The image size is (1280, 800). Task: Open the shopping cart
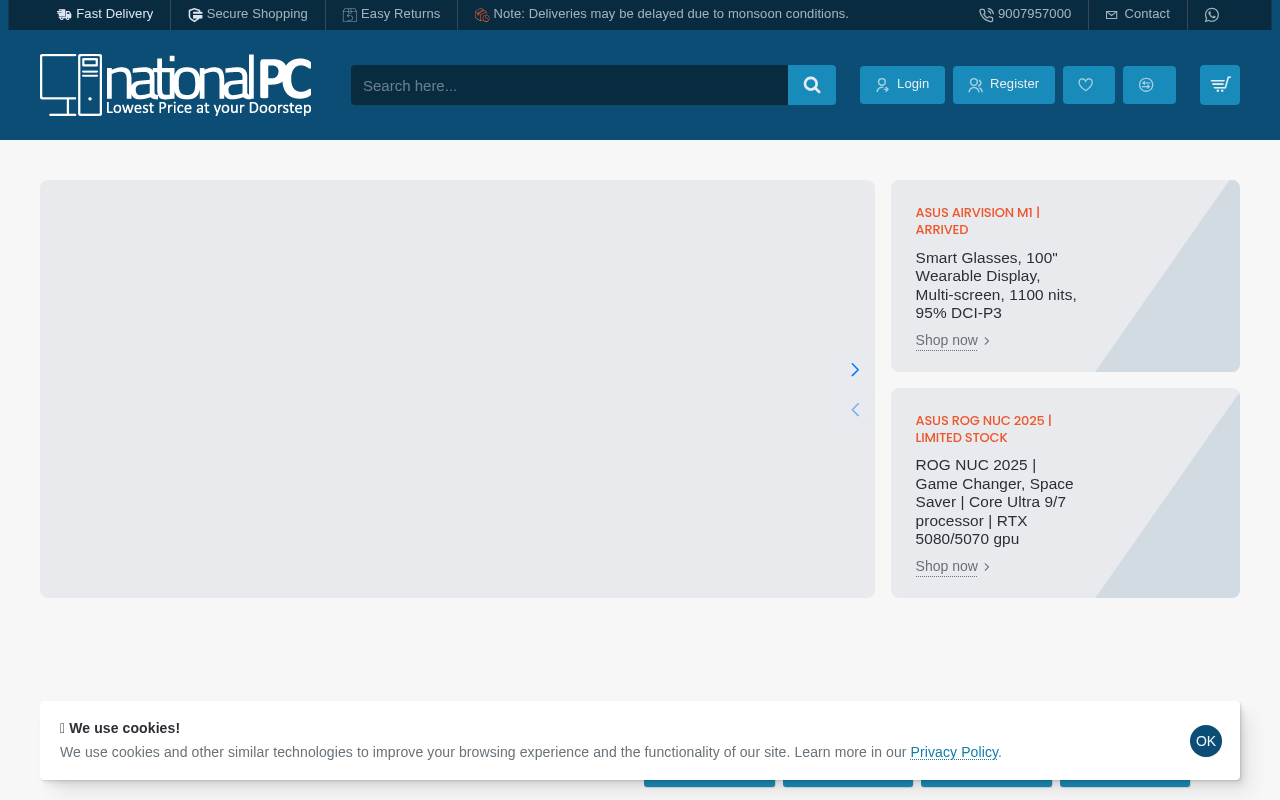pyautogui.click(x=1220, y=85)
